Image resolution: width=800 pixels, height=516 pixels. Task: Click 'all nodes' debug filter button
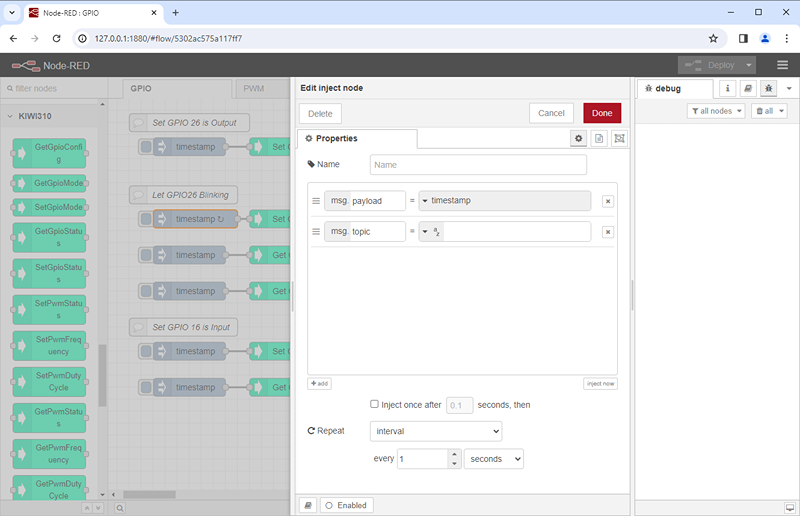716,111
